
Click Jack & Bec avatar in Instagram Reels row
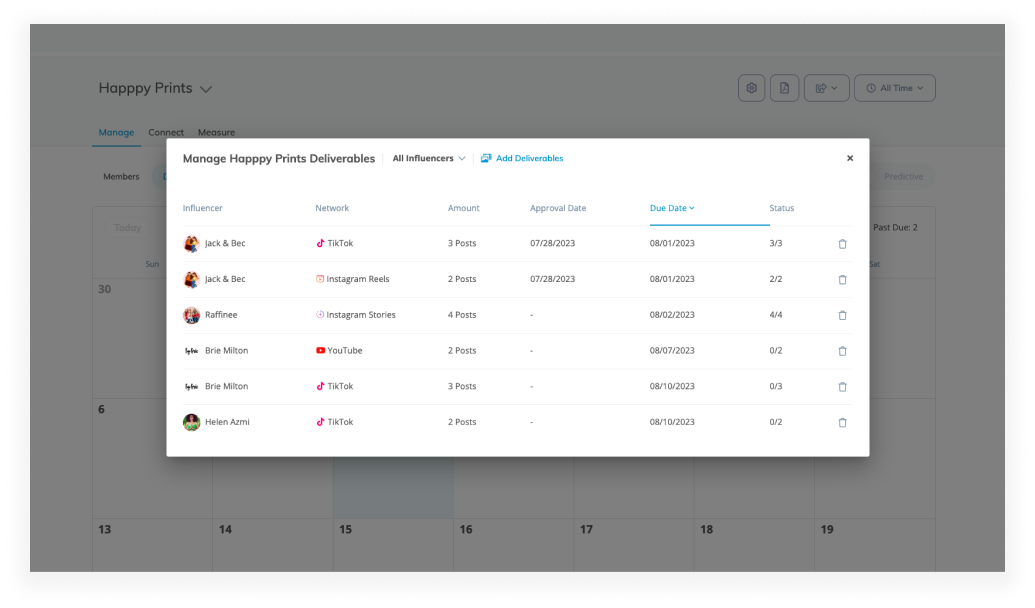[191, 279]
